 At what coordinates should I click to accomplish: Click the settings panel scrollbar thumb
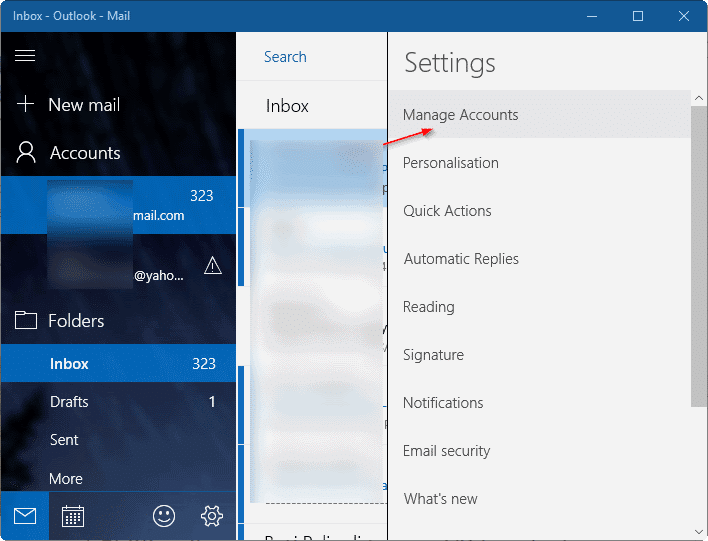point(699,257)
